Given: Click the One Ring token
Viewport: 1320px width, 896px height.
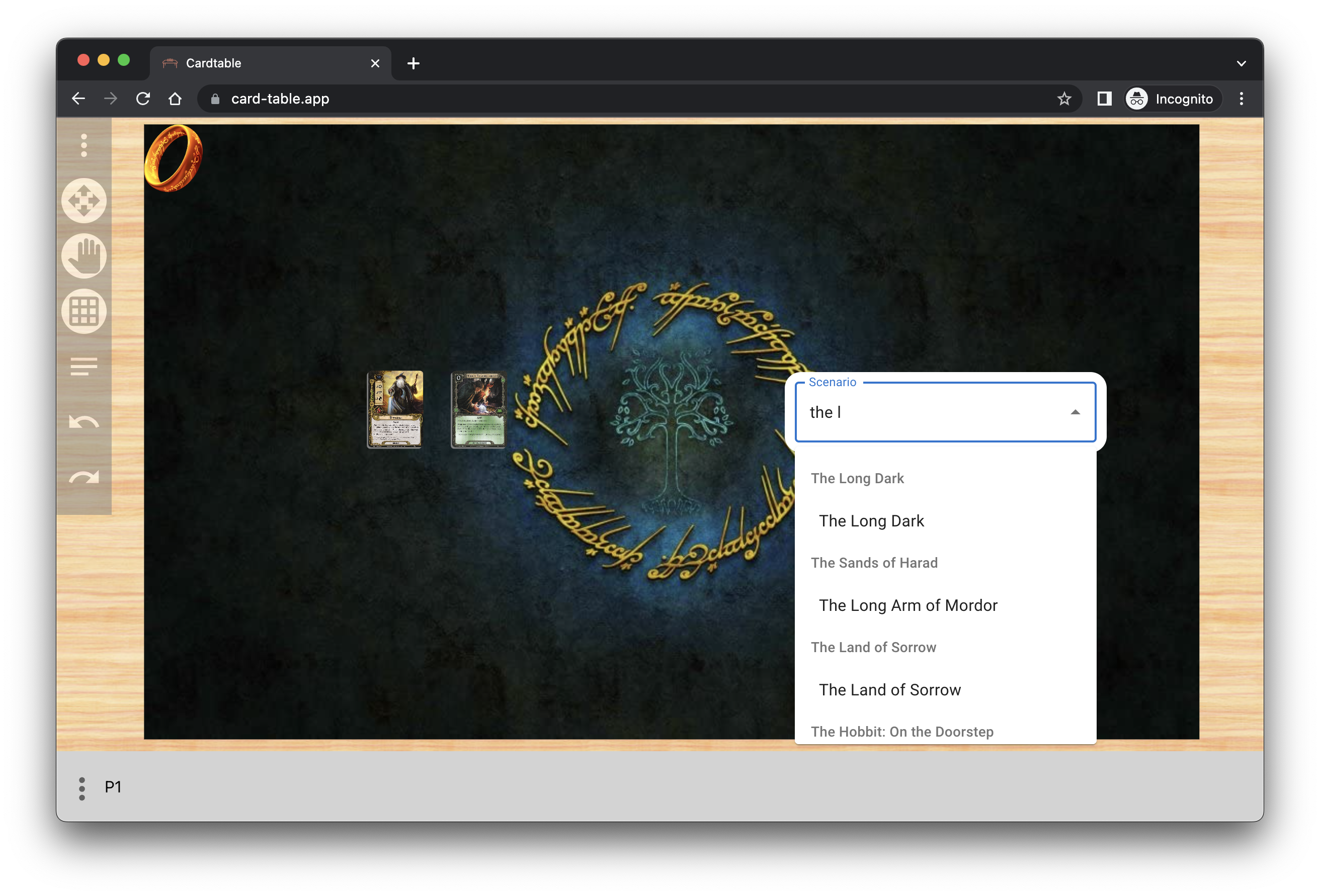Looking at the screenshot, I should click(x=173, y=158).
